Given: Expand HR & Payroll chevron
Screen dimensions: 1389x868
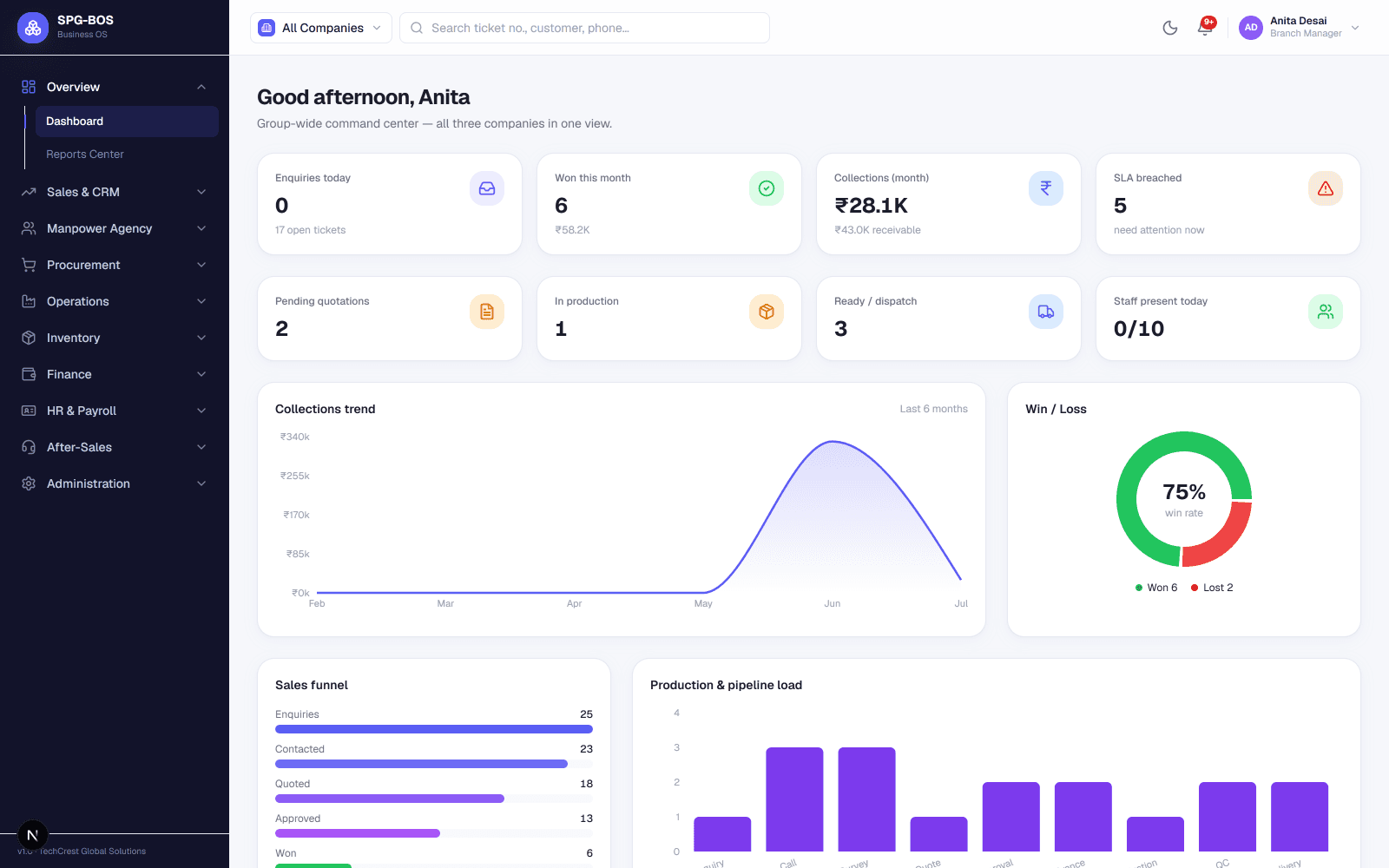Looking at the screenshot, I should 201,411.
